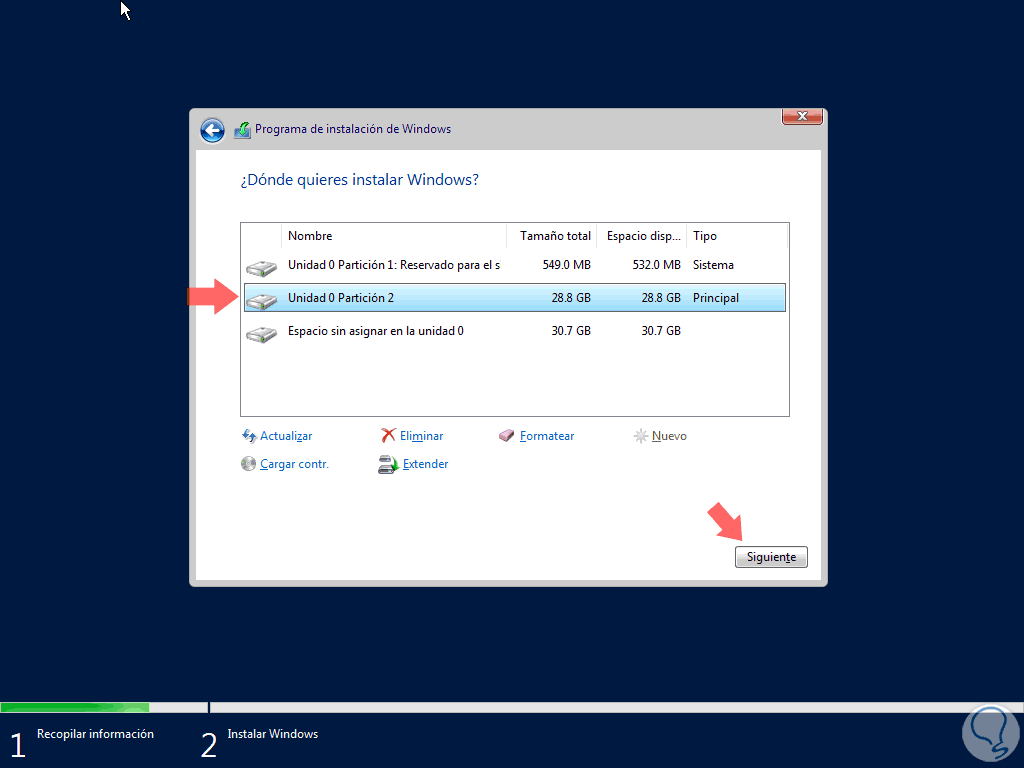Image resolution: width=1024 pixels, height=768 pixels.
Task: Click the Sistema type cell
Action: click(713, 265)
